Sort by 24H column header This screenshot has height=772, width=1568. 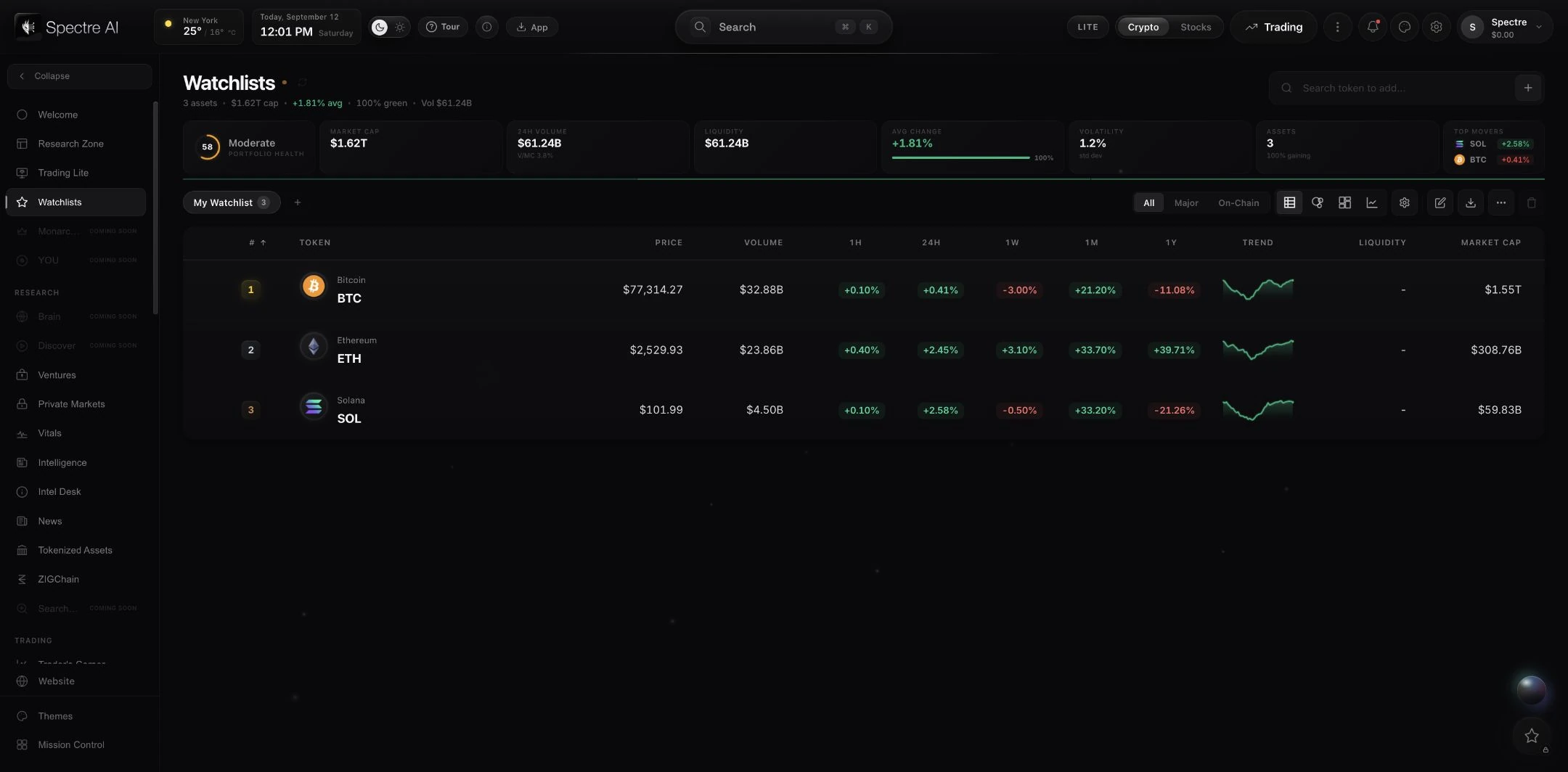pos(931,242)
